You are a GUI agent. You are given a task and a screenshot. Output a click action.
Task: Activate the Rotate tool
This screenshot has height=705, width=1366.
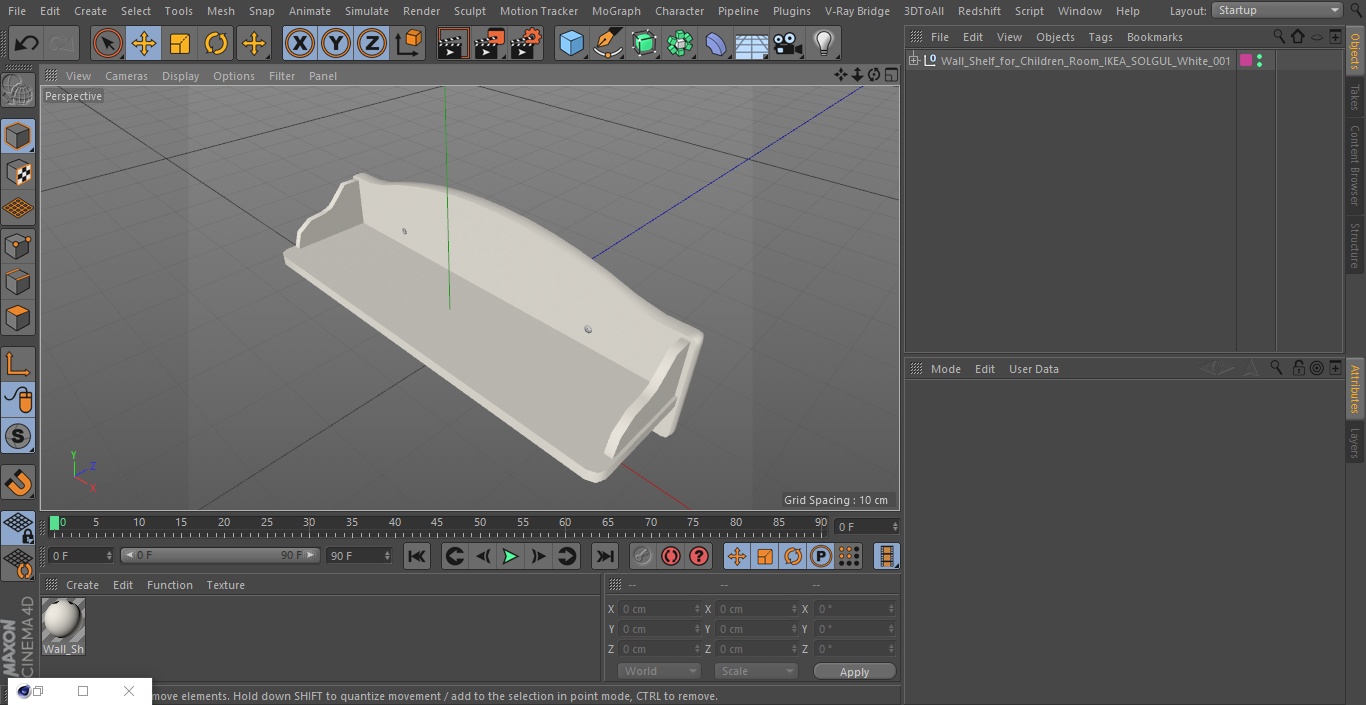point(216,44)
